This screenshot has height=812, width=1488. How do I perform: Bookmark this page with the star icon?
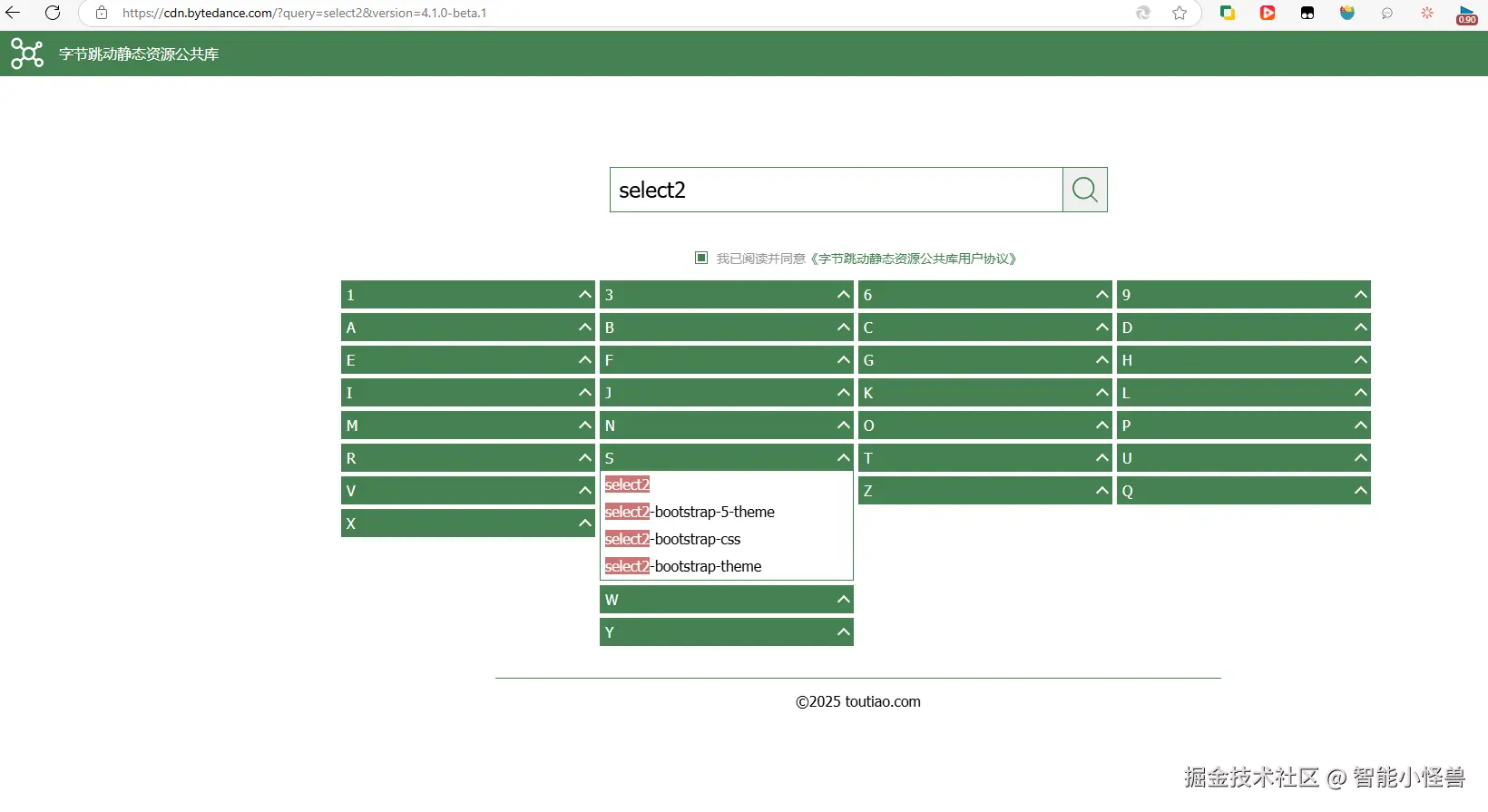coord(1180,13)
